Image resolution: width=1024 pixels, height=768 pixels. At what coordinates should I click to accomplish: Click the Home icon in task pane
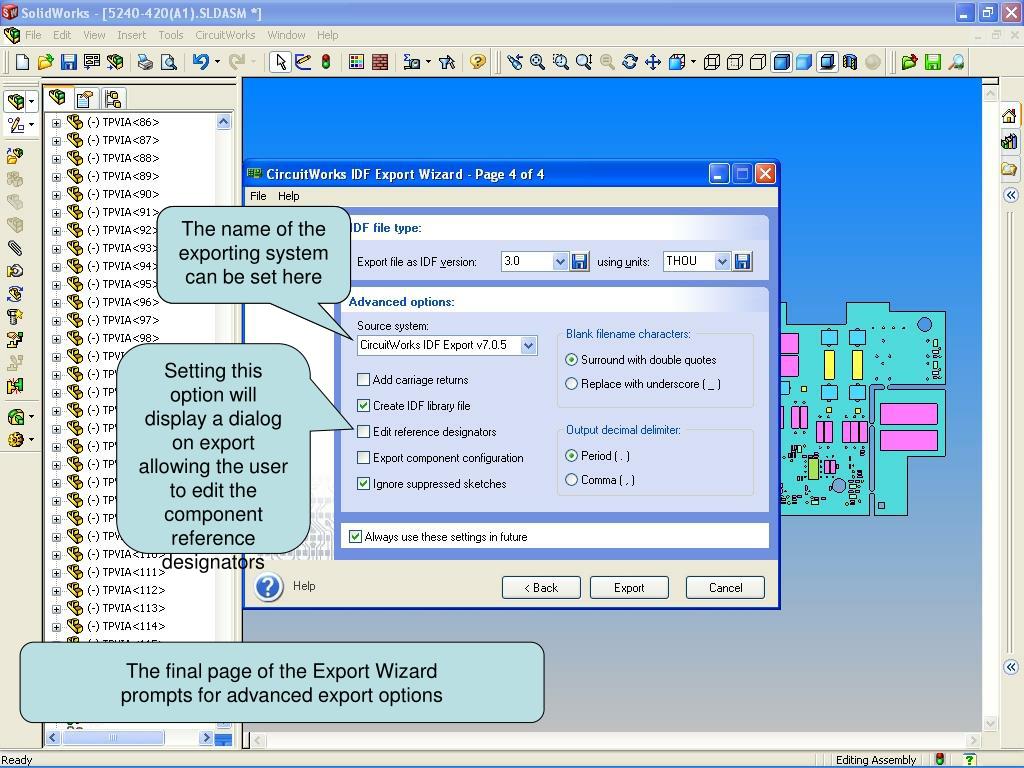click(x=1009, y=116)
